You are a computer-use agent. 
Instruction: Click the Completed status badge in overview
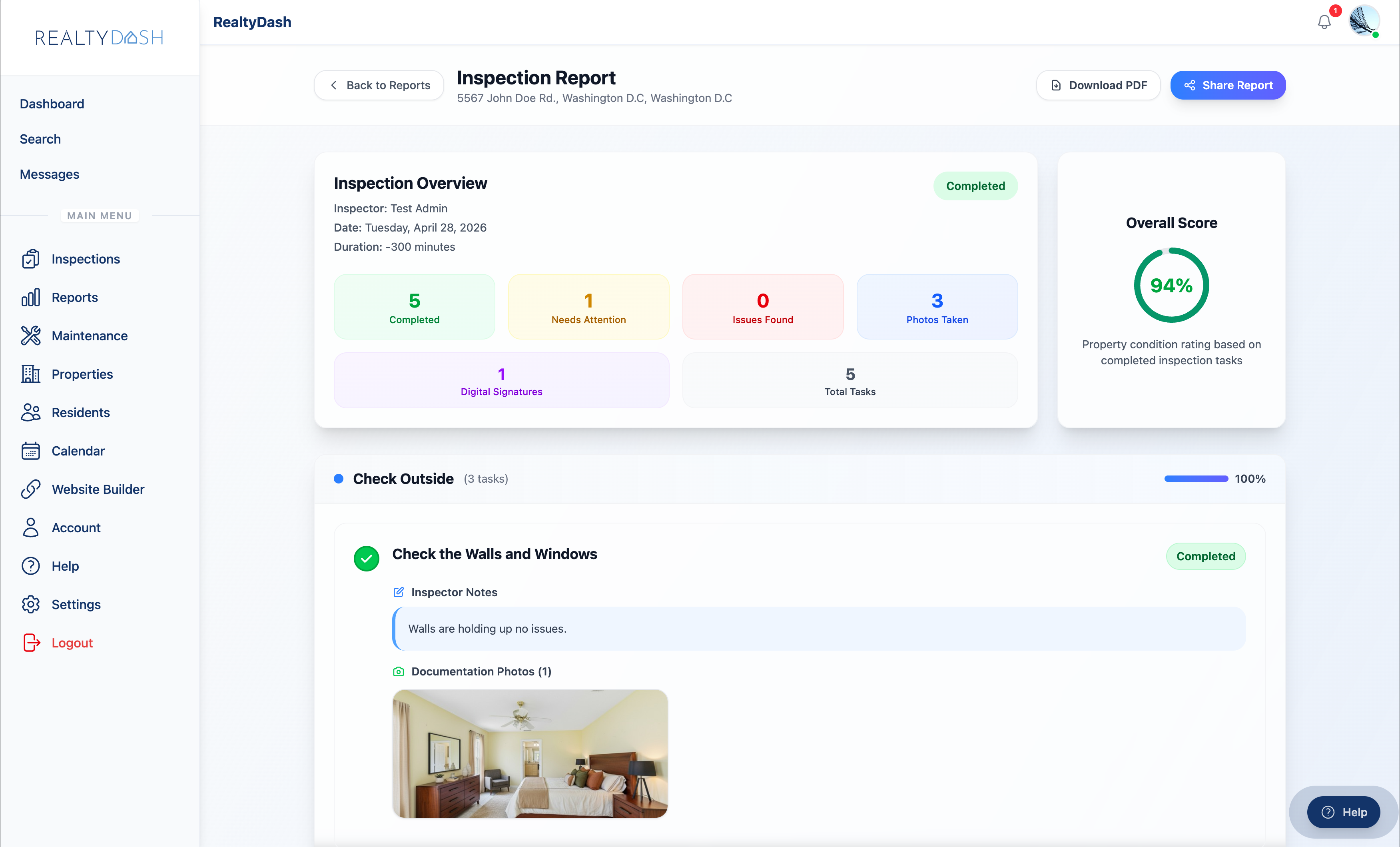pyautogui.click(x=975, y=186)
